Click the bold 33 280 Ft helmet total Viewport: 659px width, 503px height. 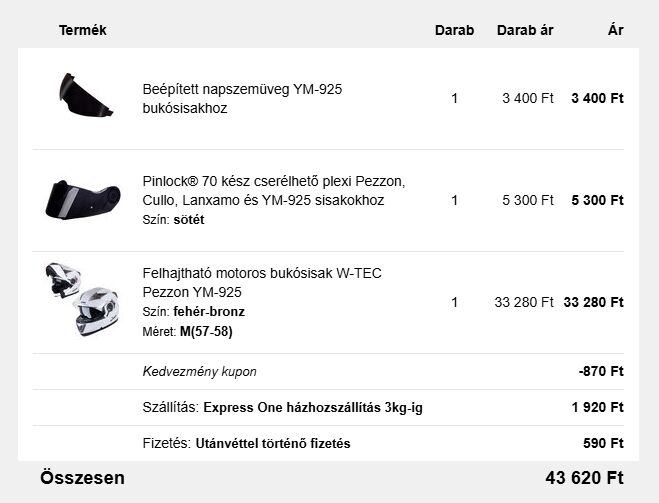click(x=593, y=302)
